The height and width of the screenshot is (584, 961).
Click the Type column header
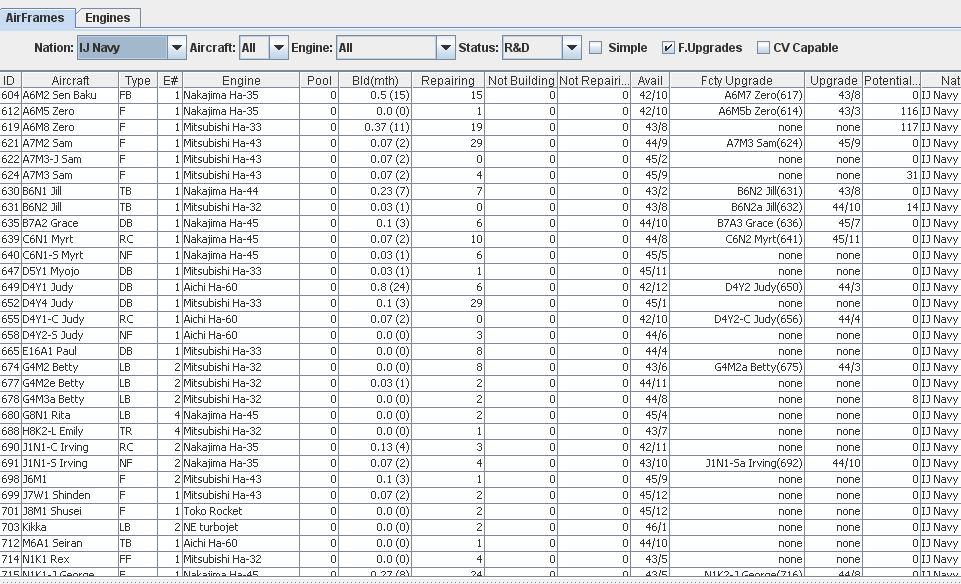[x=138, y=80]
